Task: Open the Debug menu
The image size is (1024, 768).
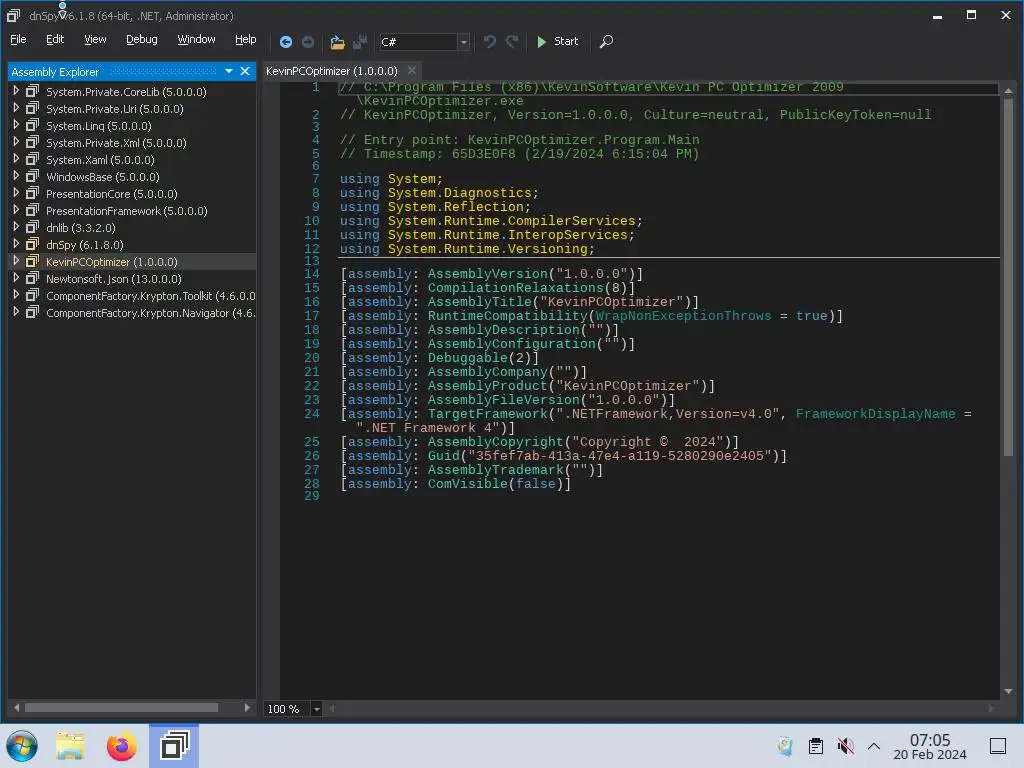Action: tap(142, 39)
